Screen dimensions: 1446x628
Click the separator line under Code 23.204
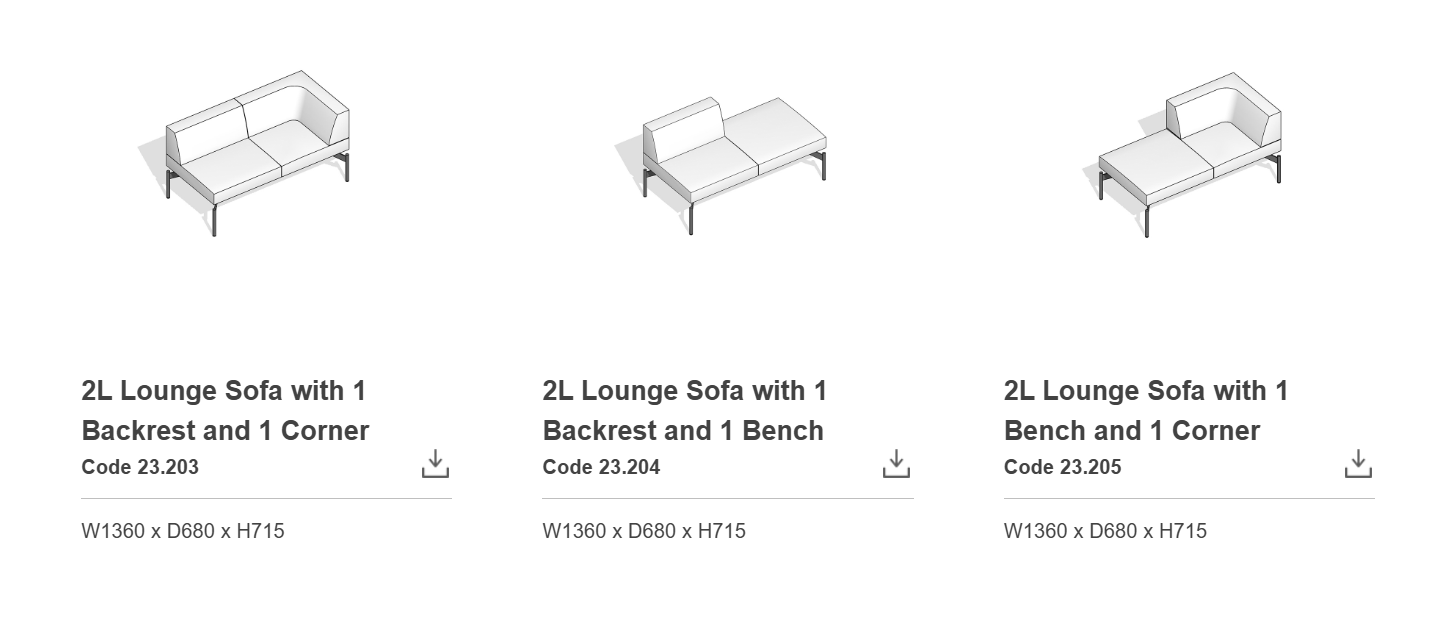pyautogui.click(x=727, y=498)
